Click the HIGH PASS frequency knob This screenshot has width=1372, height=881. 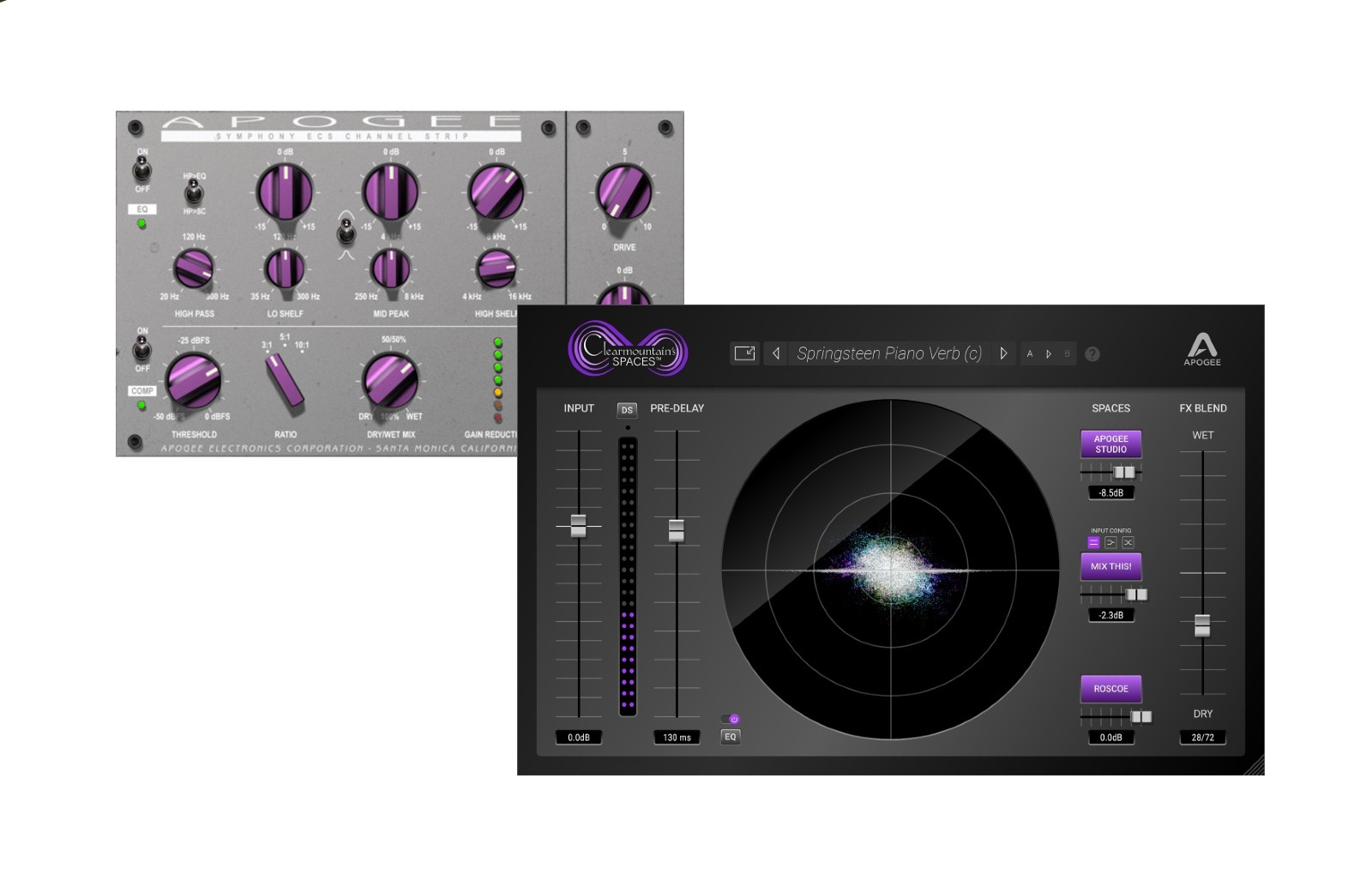click(x=194, y=269)
